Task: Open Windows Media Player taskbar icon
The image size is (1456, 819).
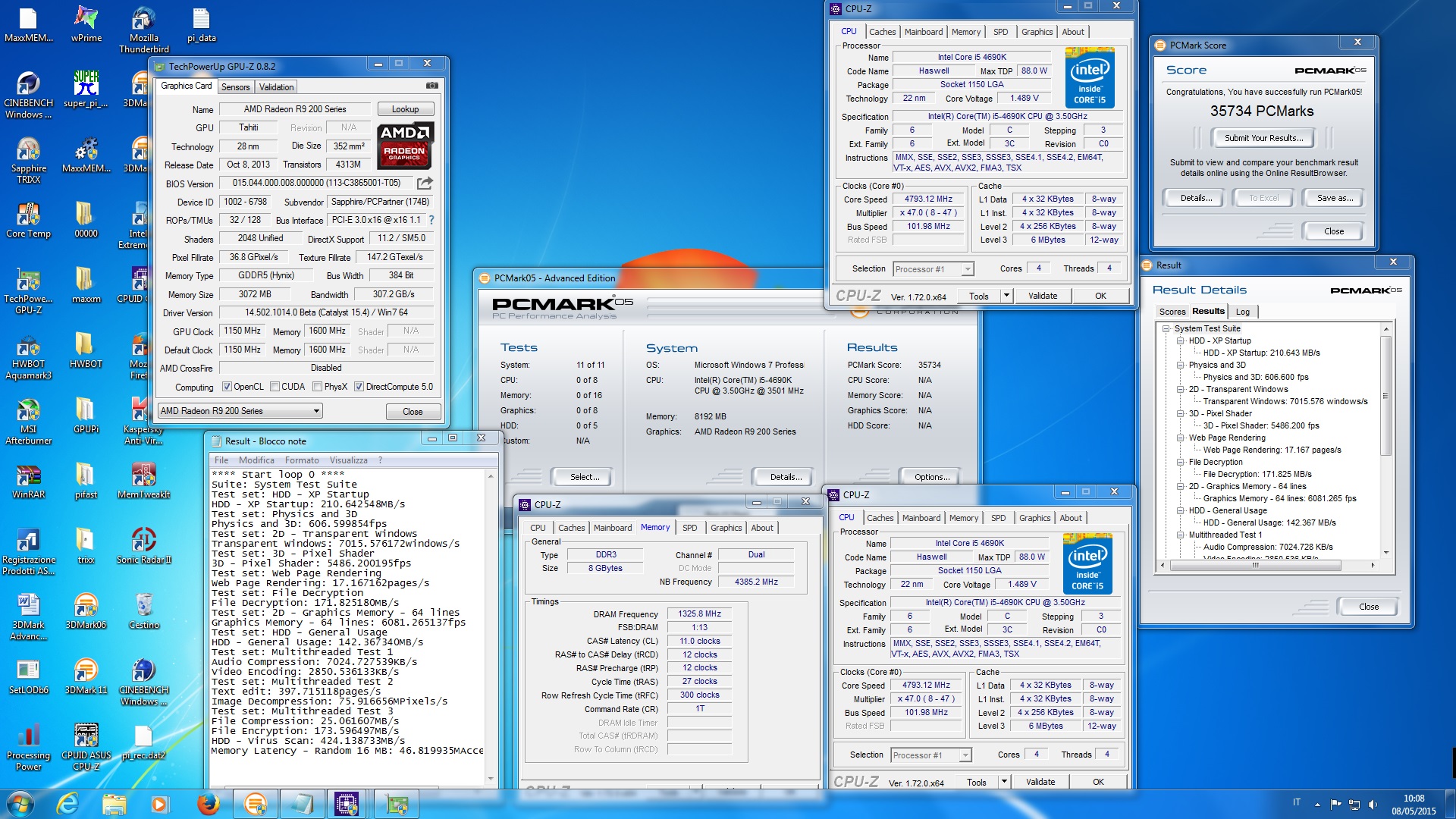Action: (x=160, y=804)
